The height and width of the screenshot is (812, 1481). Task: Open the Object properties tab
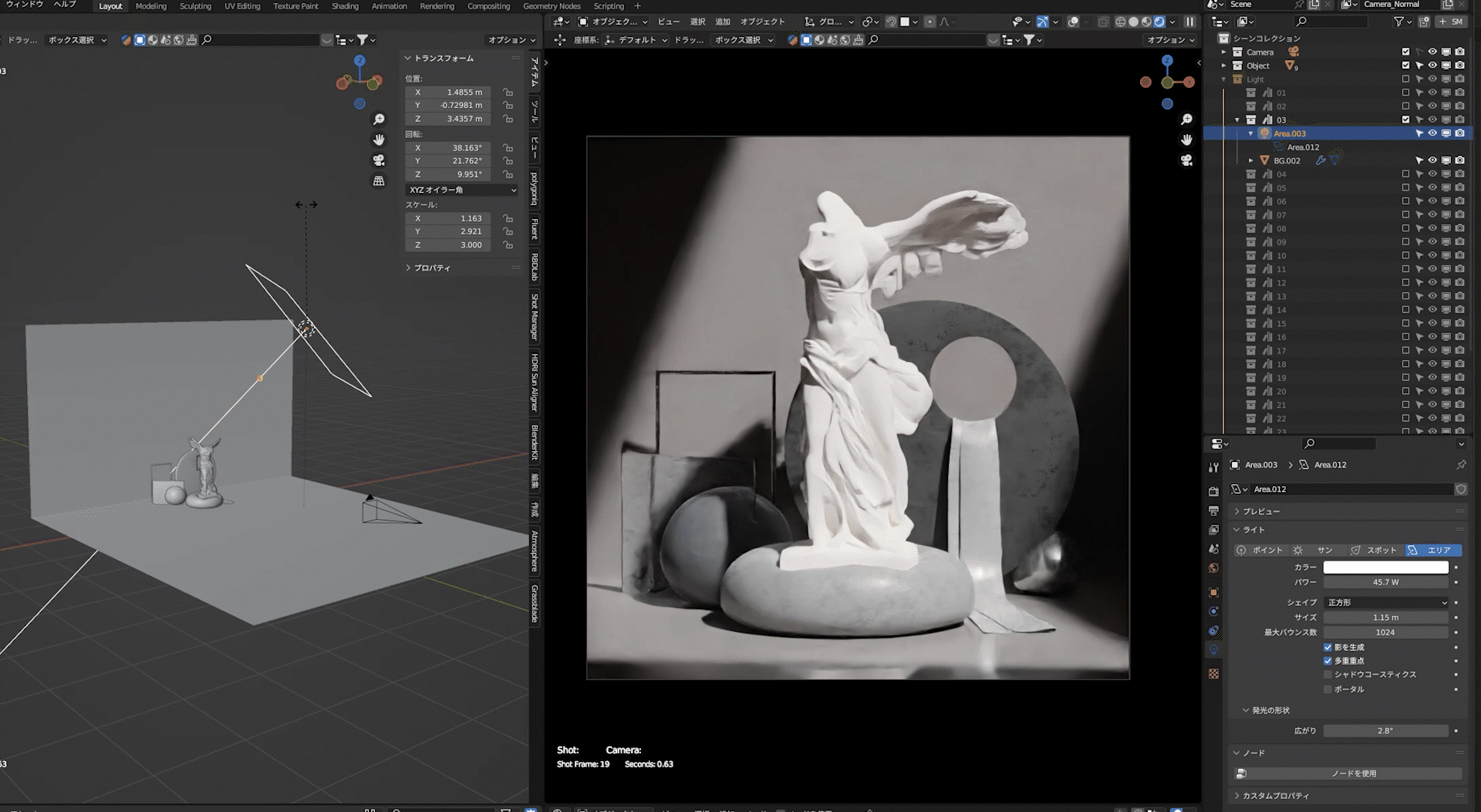coord(1213,592)
